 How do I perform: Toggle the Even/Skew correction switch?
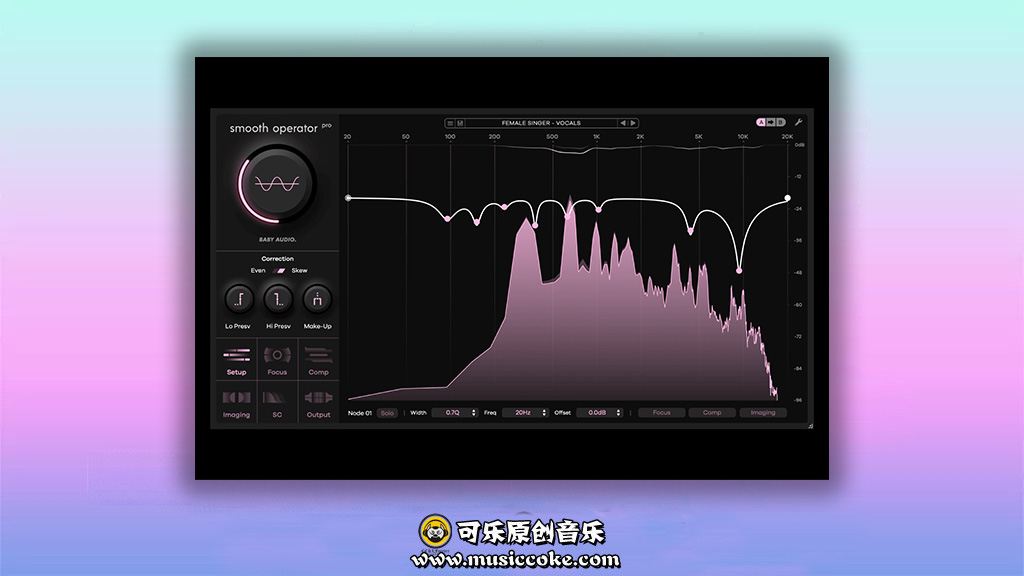pyautogui.click(x=279, y=270)
